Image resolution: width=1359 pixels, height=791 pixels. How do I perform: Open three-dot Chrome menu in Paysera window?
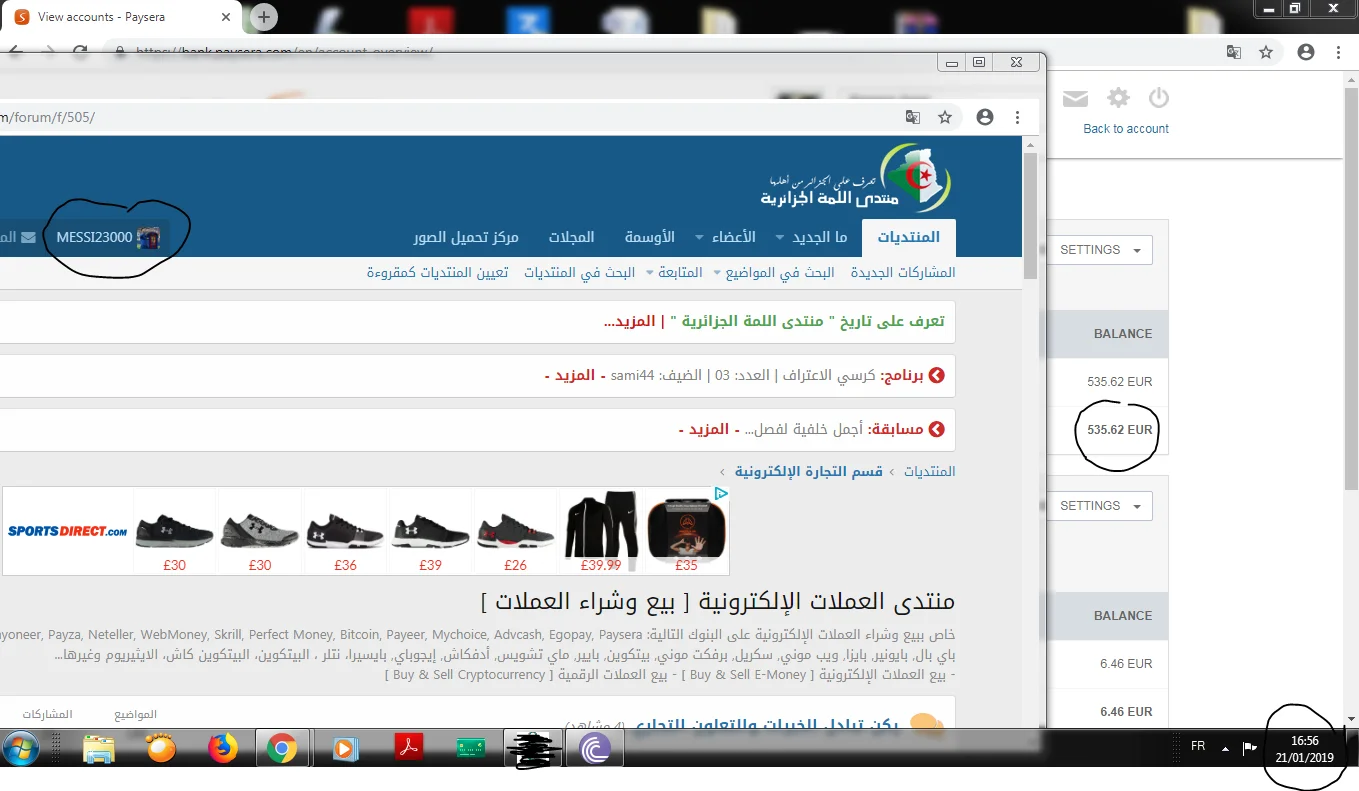(x=1339, y=52)
